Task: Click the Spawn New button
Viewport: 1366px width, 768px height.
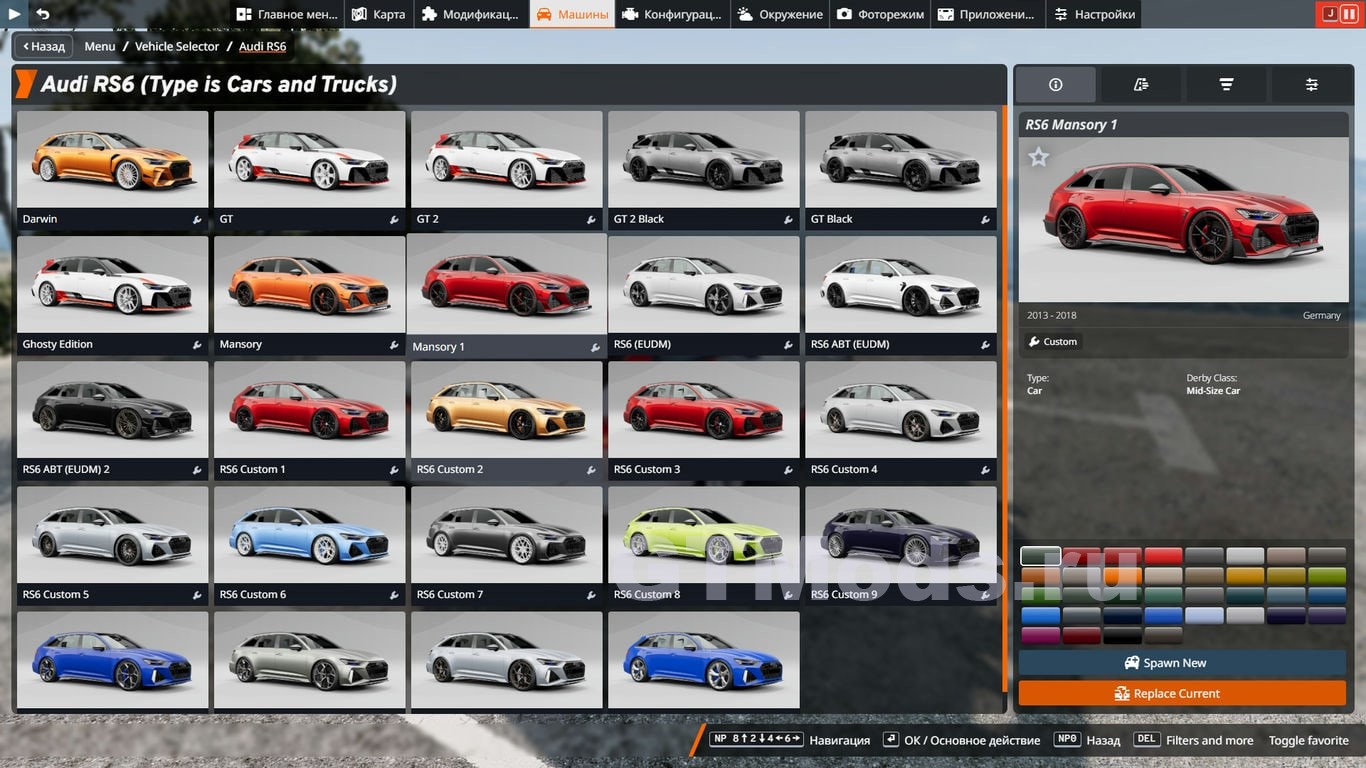Action: click(1182, 663)
